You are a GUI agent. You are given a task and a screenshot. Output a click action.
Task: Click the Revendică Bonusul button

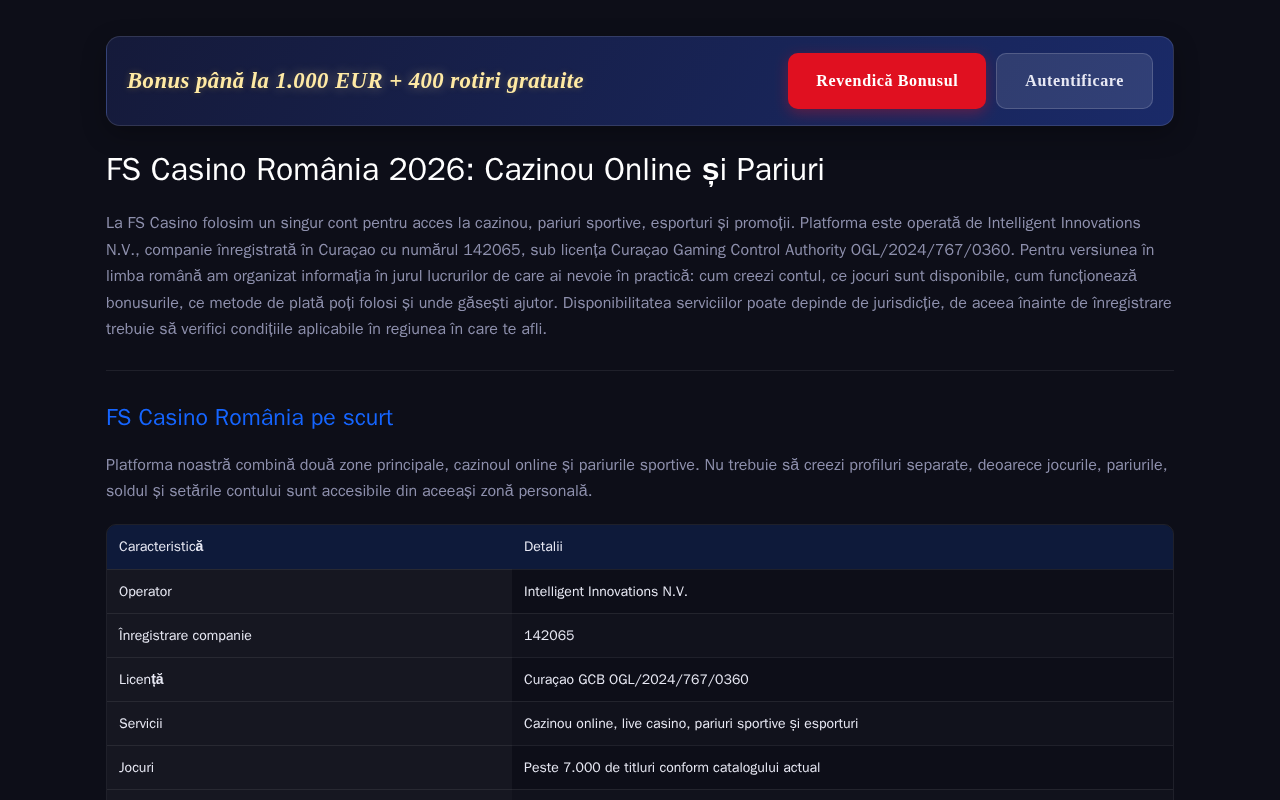coord(887,81)
